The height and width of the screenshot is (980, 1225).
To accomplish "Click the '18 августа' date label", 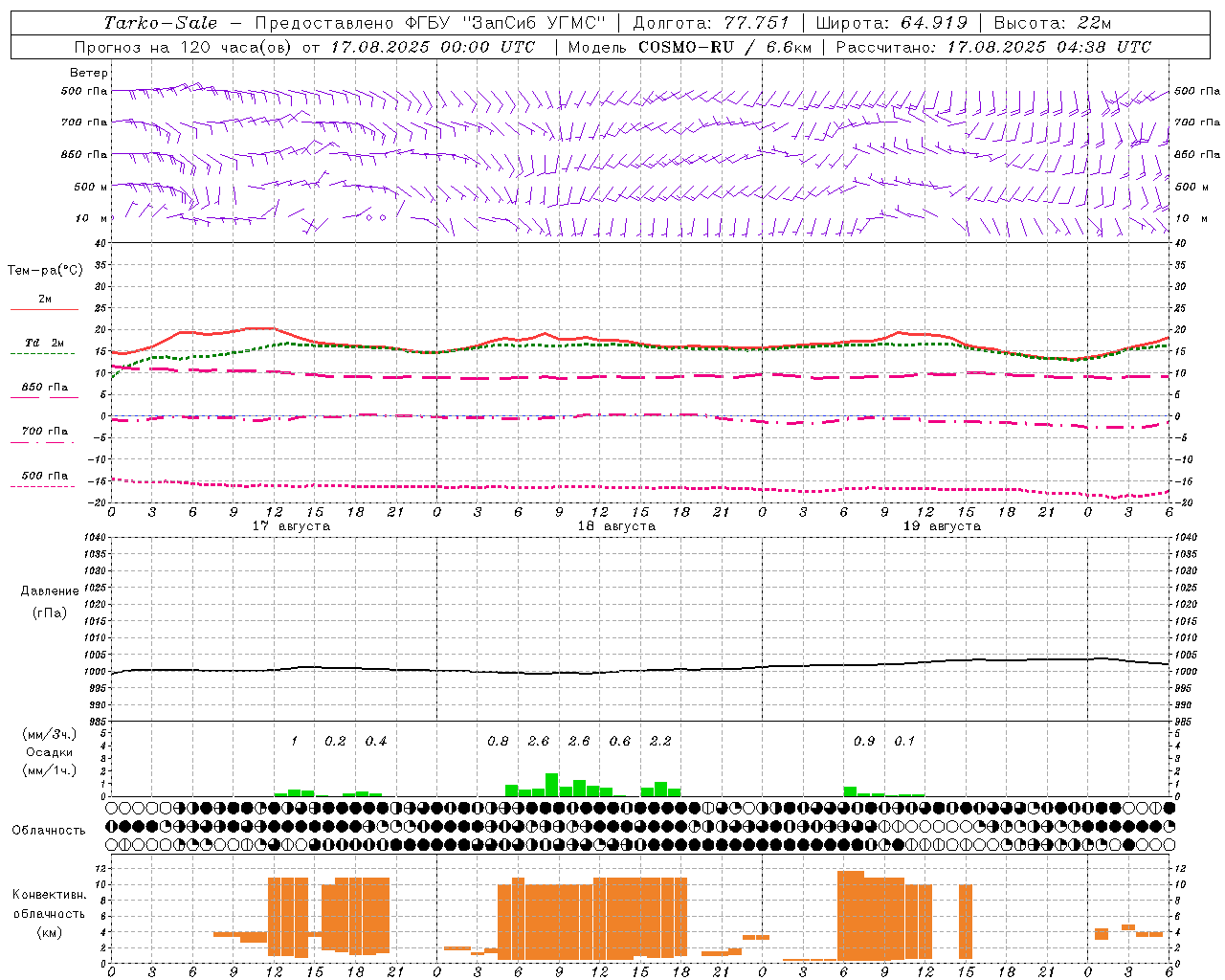I will pyautogui.click(x=616, y=526).
